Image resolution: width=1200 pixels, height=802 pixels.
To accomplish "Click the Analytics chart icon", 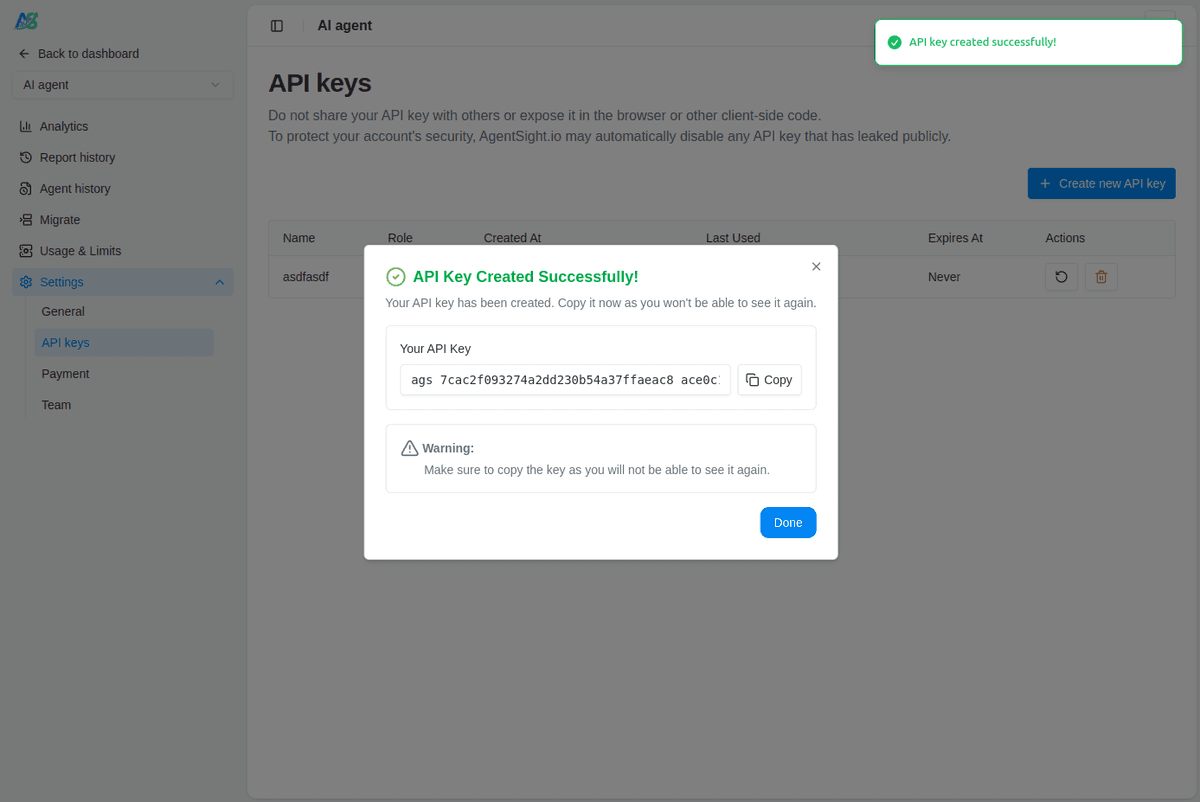I will click(x=26, y=127).
